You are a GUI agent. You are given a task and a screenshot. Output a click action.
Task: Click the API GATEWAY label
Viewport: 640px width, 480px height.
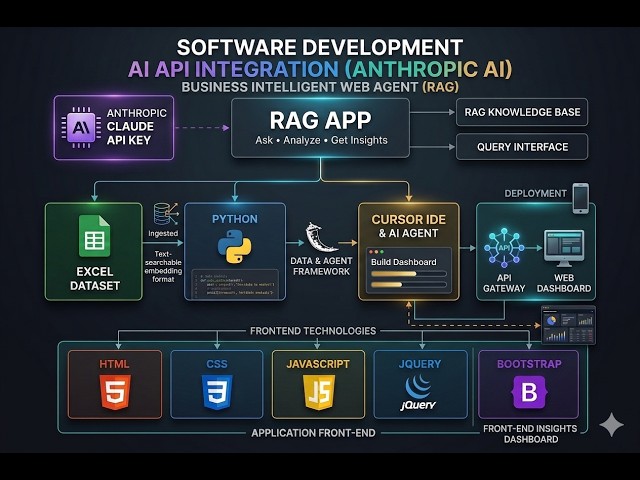pos(504,283)
